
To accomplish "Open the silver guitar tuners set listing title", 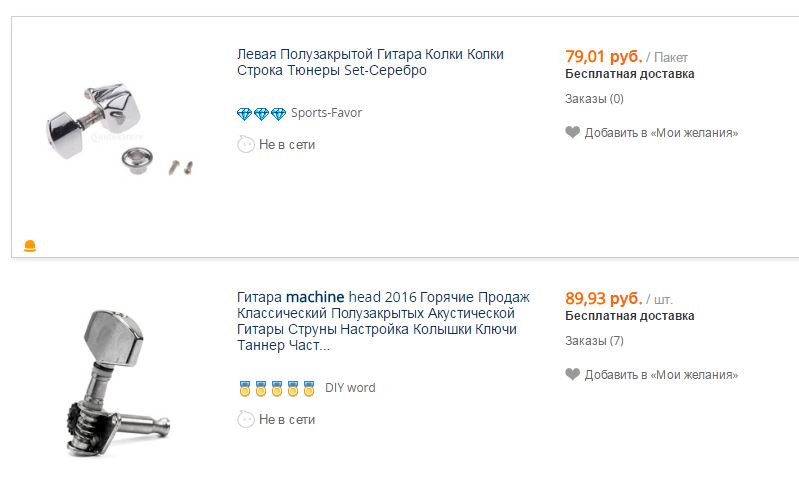I will click(370, 62).
